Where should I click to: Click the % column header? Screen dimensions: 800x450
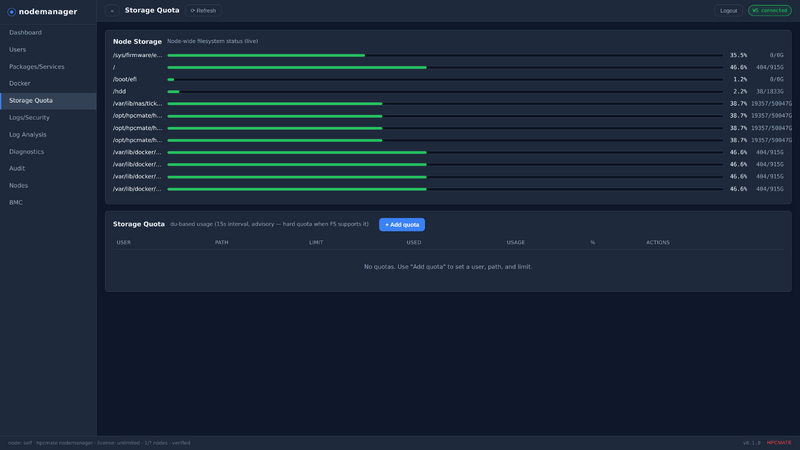click(x=592, y=242)
